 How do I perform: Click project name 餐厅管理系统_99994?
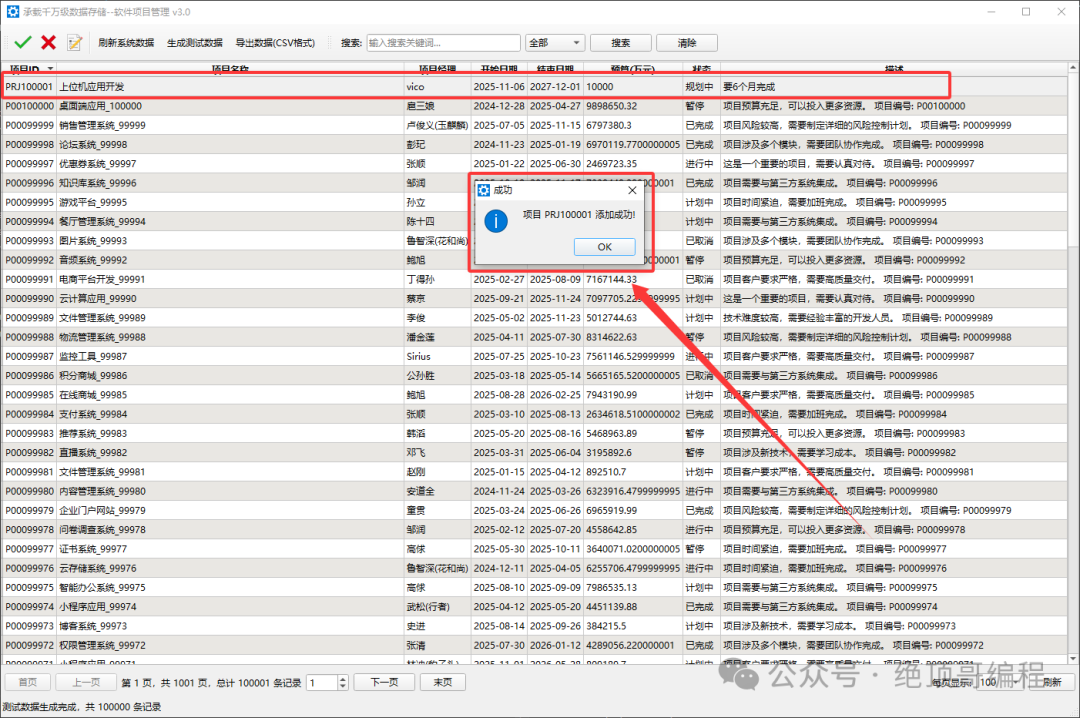pos(102,222)
